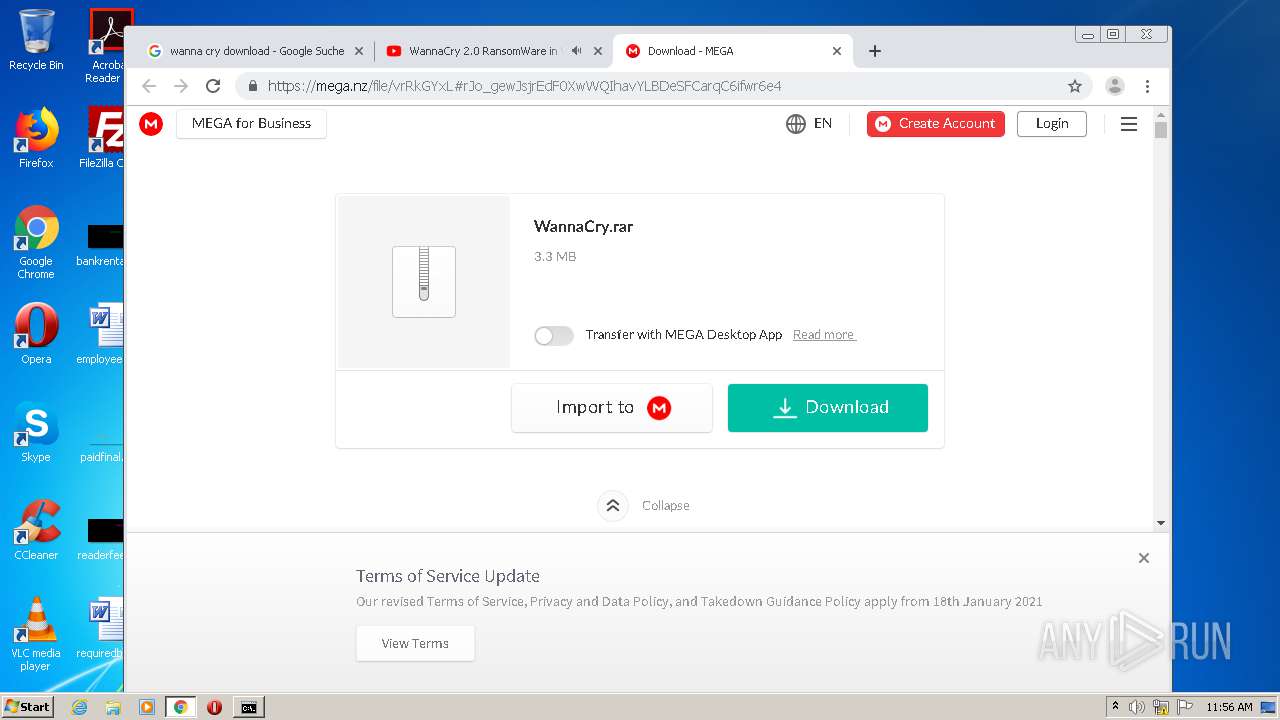1280x720 pixels.
Task: Open the Start menu
Action: click(x=28, y=707)
